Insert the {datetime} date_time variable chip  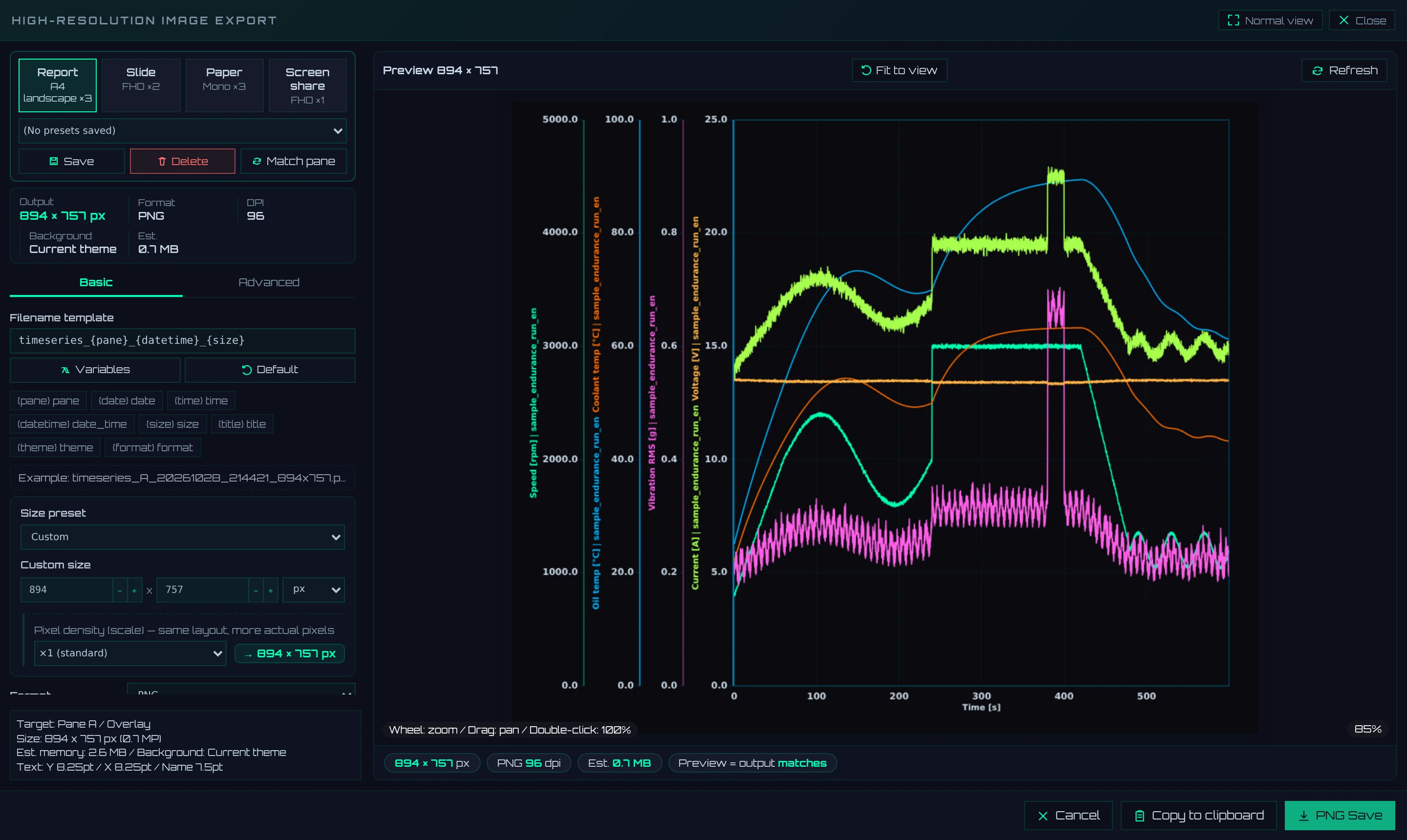(72, 424)
